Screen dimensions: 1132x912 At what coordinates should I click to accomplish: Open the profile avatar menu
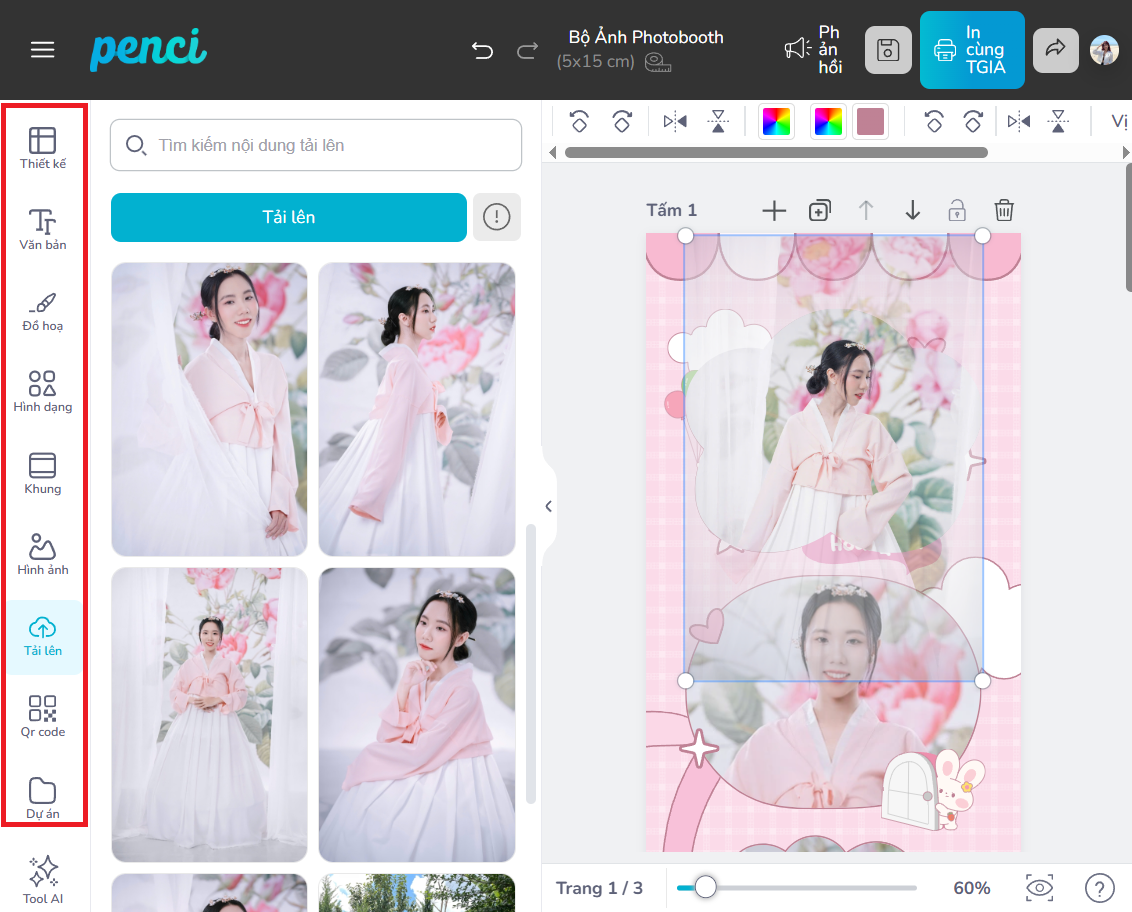tap(1104, 50)
